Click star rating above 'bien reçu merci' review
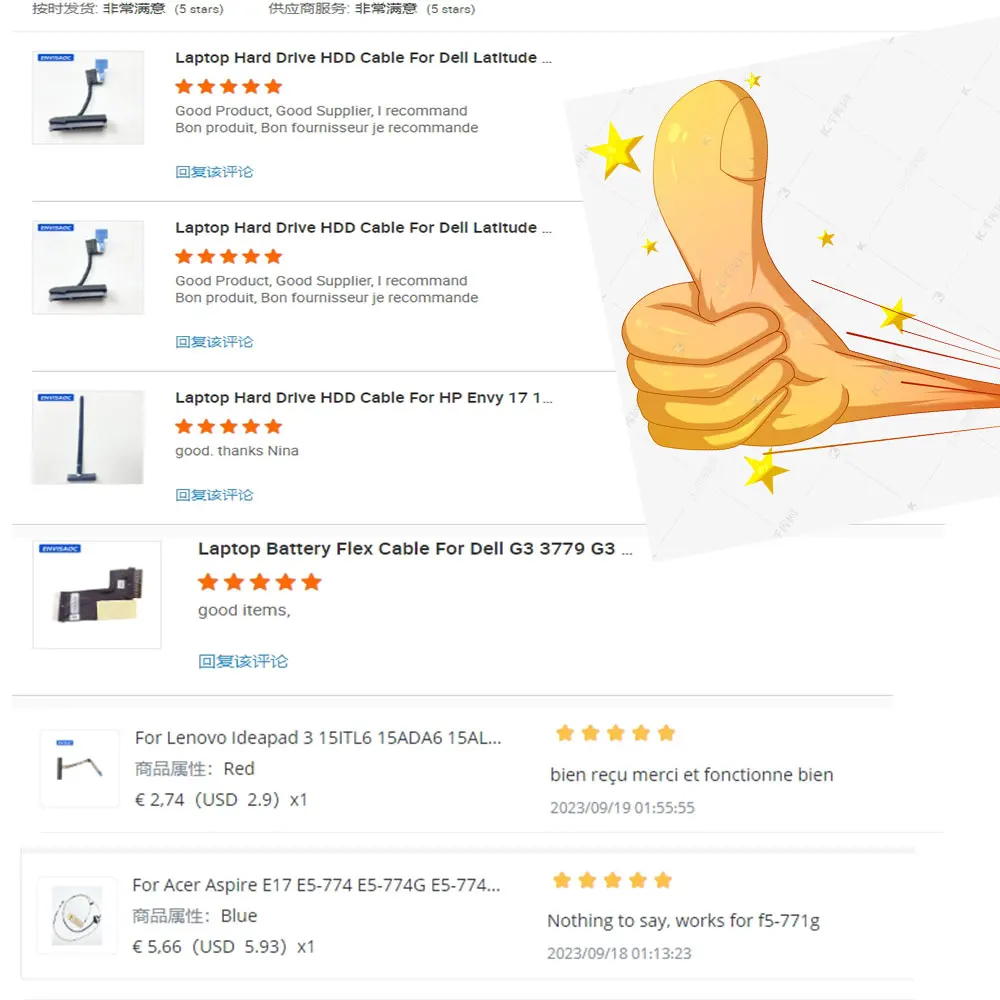The width and height of the screenshot is (1000, 1000). 615,733
